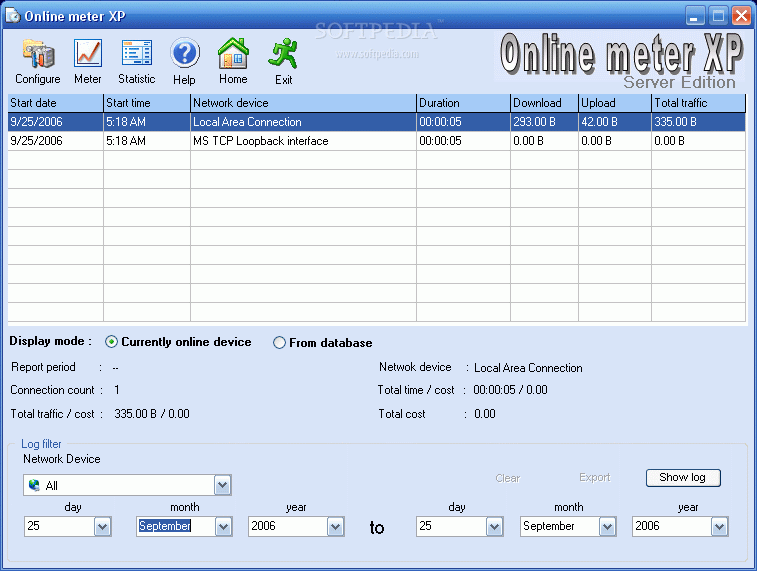Select the Local Area Connection row
This screenshot has width=757, height=571.
tap(377, 122)
